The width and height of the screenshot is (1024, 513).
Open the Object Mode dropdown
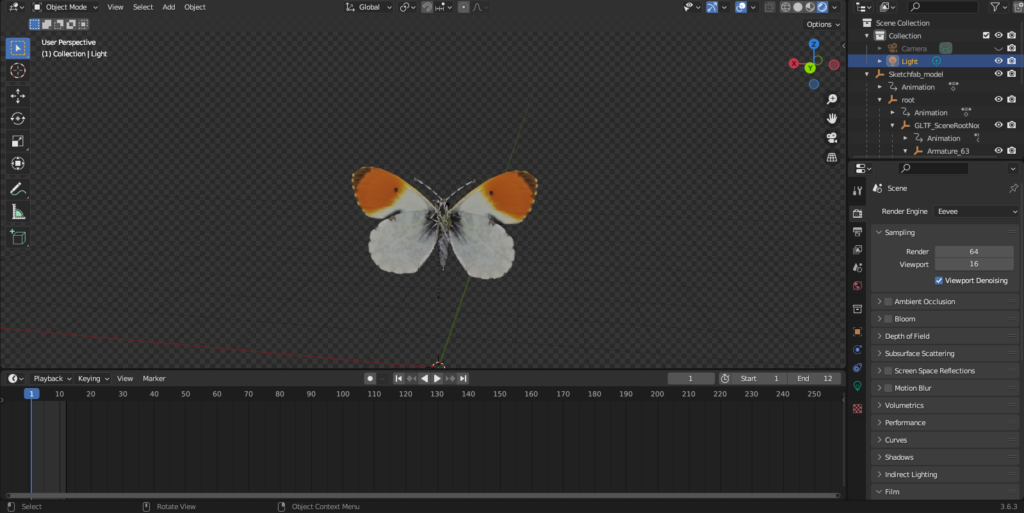(x=66, y=7)
